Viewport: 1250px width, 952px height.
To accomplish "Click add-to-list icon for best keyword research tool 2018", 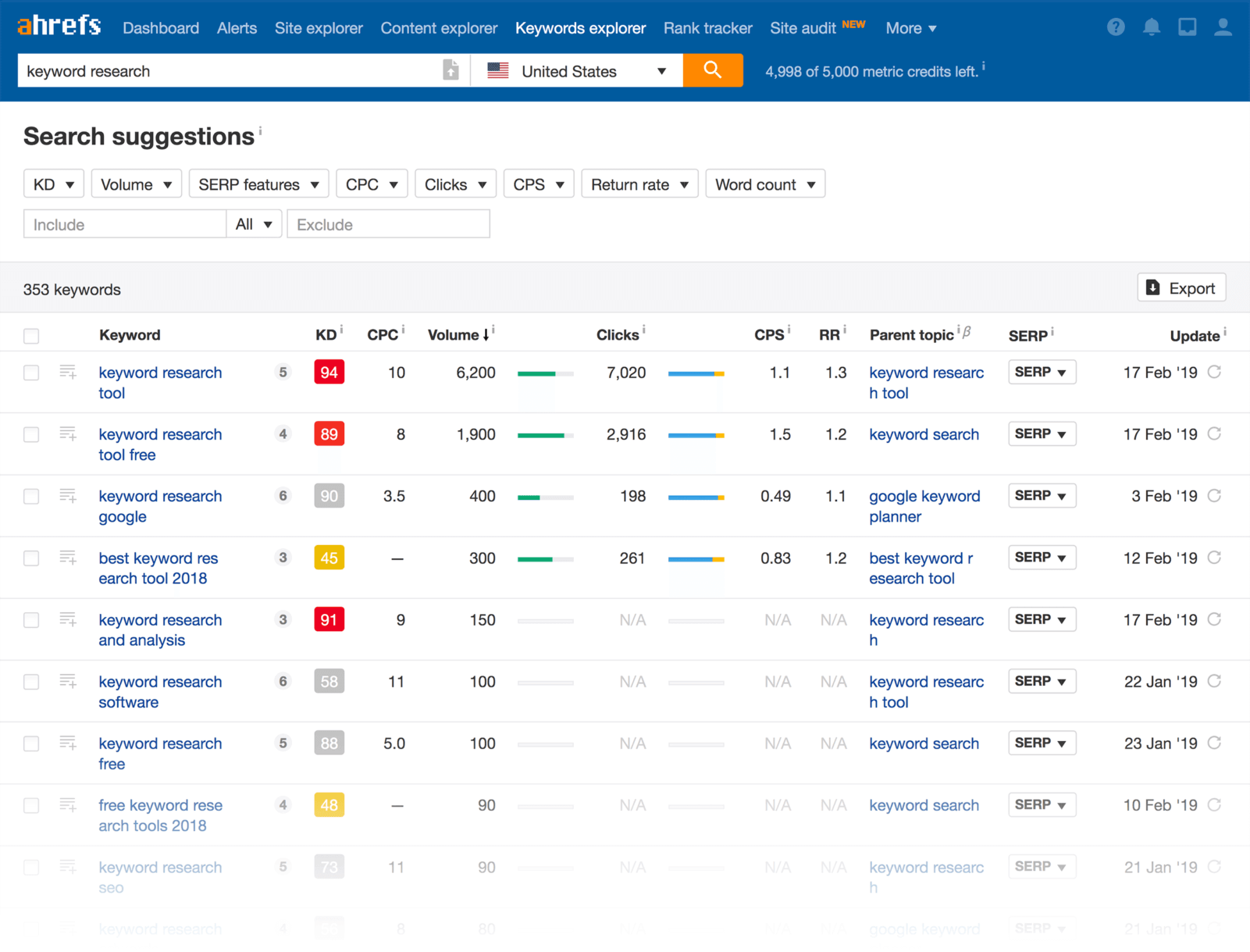I will click(68, 558).
